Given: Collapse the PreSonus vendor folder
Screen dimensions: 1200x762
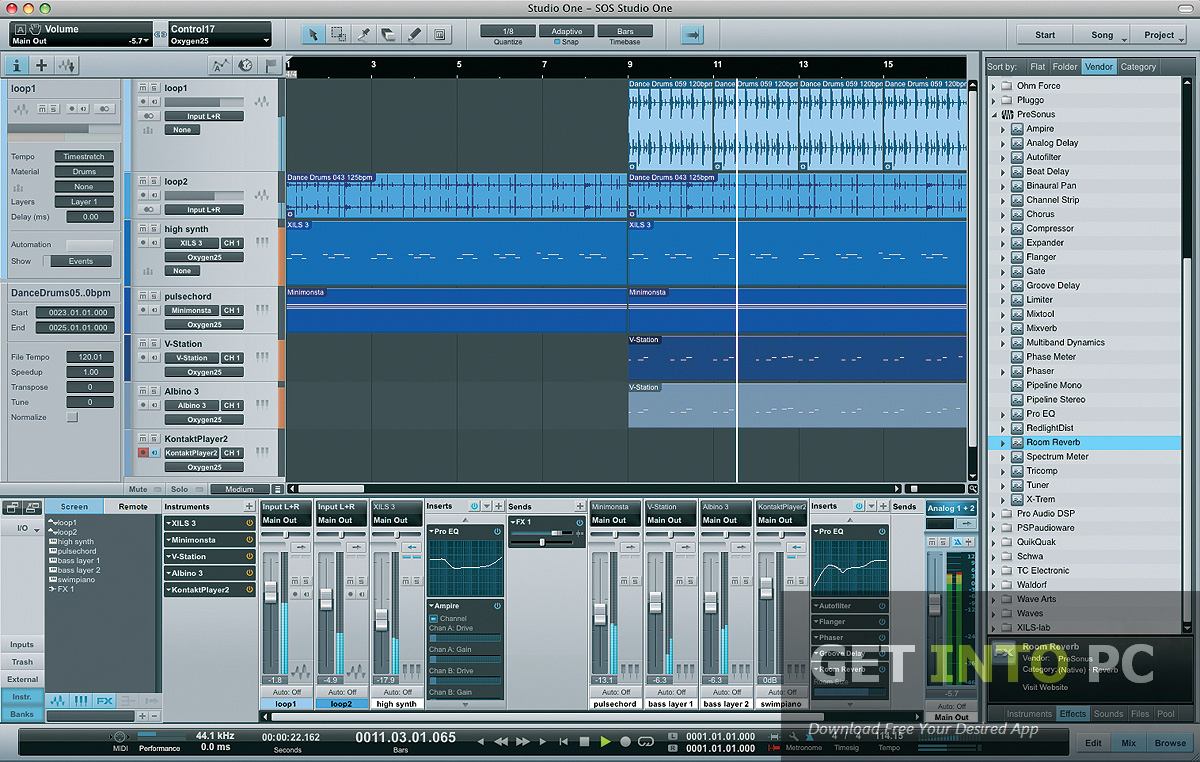Looking at the screenshot, I should click(x=994, y=115).
